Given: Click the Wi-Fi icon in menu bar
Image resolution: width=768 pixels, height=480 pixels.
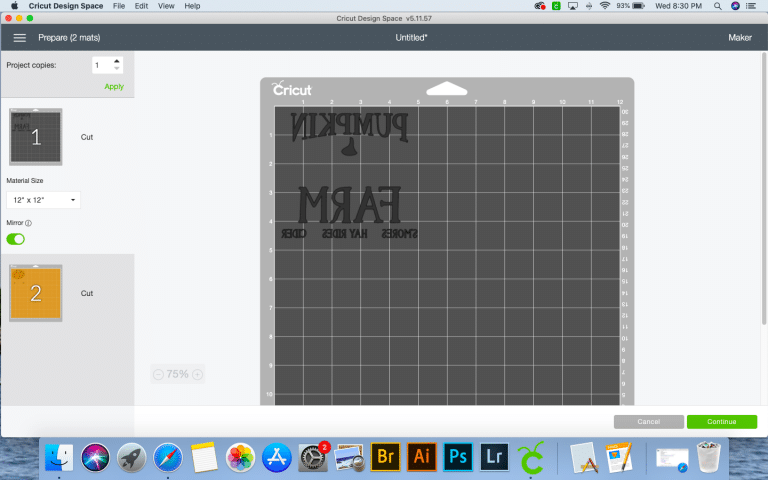Looking at the screenshot, I should tap(605, 6).
